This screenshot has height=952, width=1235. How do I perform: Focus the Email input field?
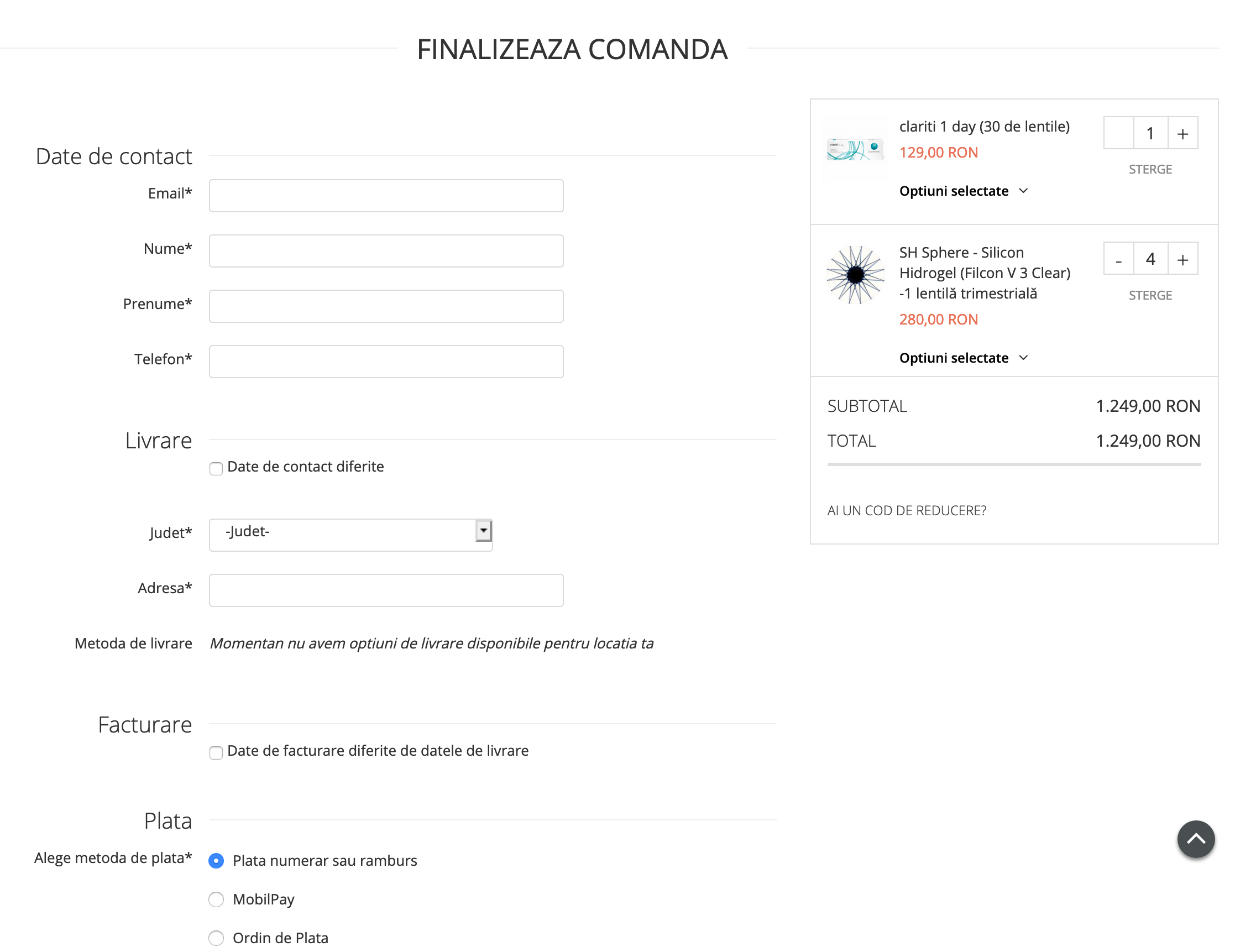click(x=386, y=196)
